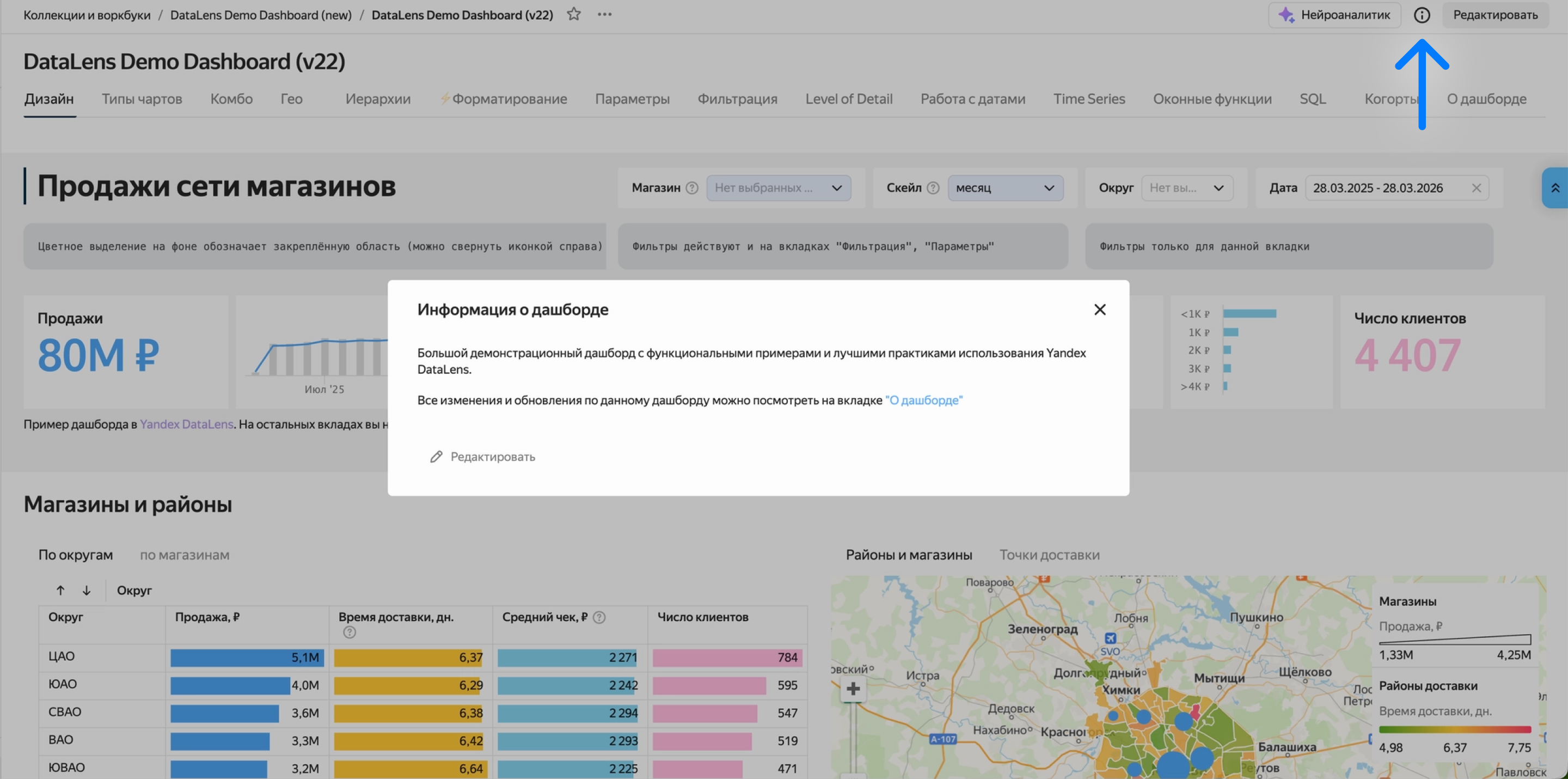Zoom in on the map with plus button
The height and width of the screenshot is (779, 1568).
[853, 688]
